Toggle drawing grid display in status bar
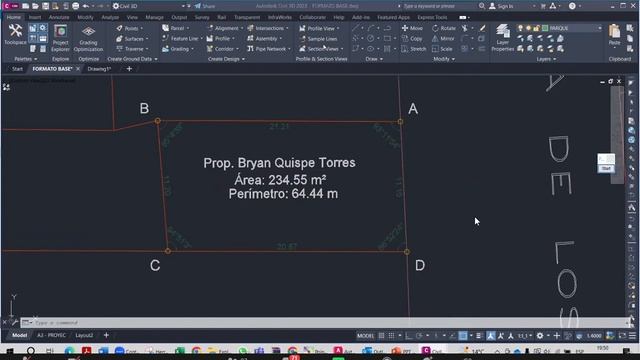The height and width of the screenshot is (360, 640). click(x=381, y=336)
